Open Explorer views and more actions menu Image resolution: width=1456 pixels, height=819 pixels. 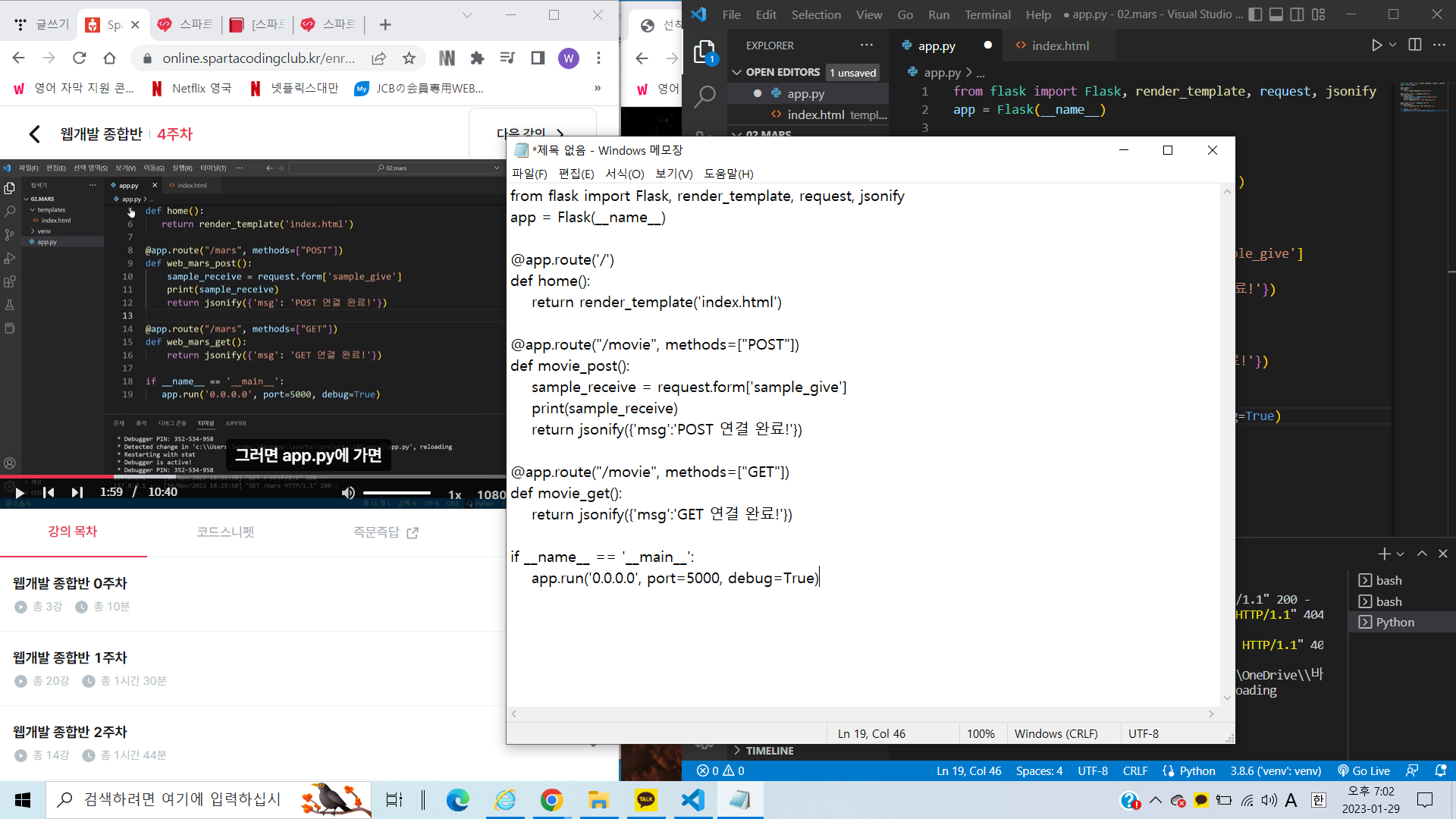pyautogui.click(x=867, y=45)
